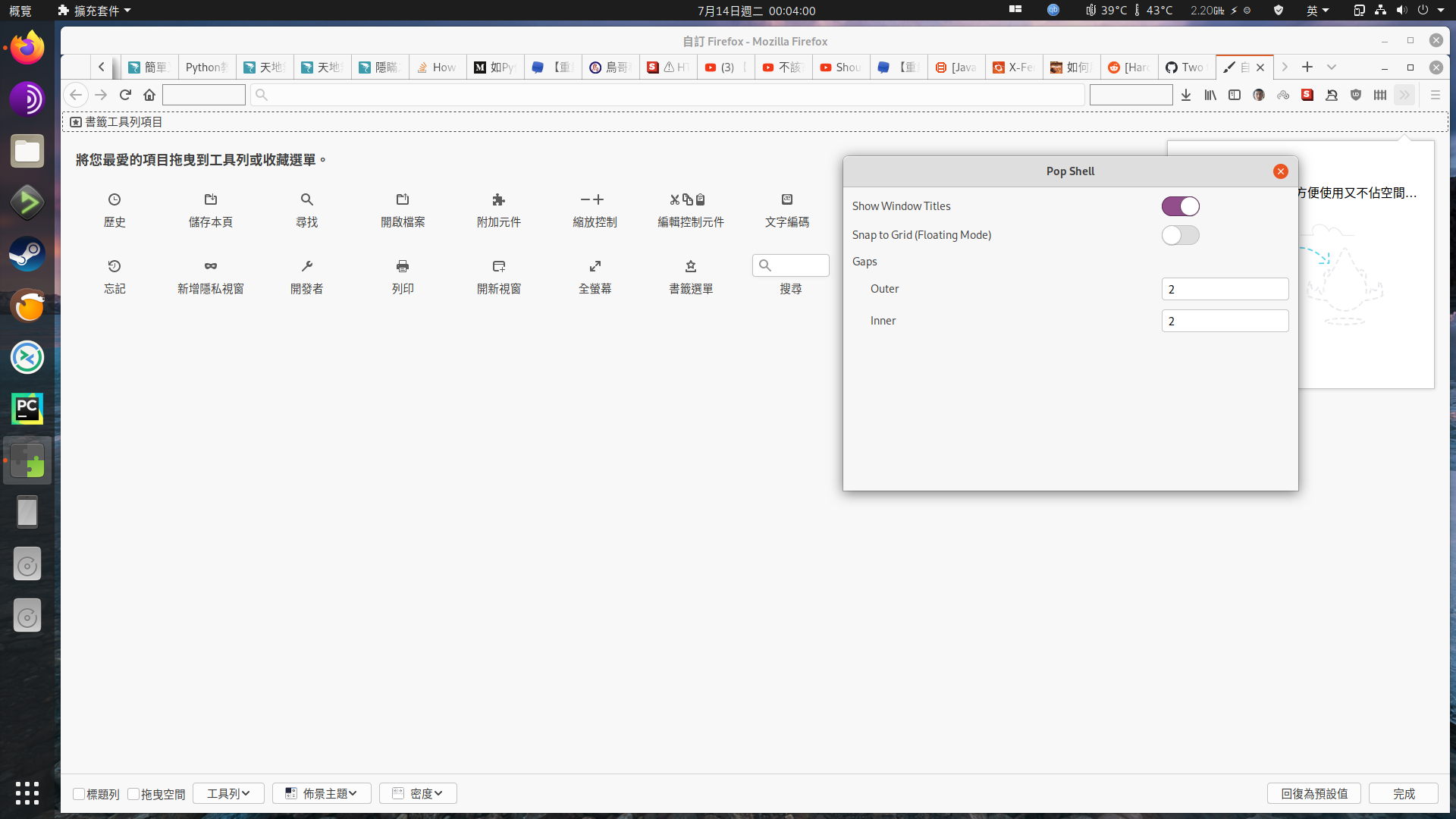The width and height of the screenshot is (1456, 819).
Task: Click the 尋找 (Find) palette icon
Action: click(x=307, y=199)
